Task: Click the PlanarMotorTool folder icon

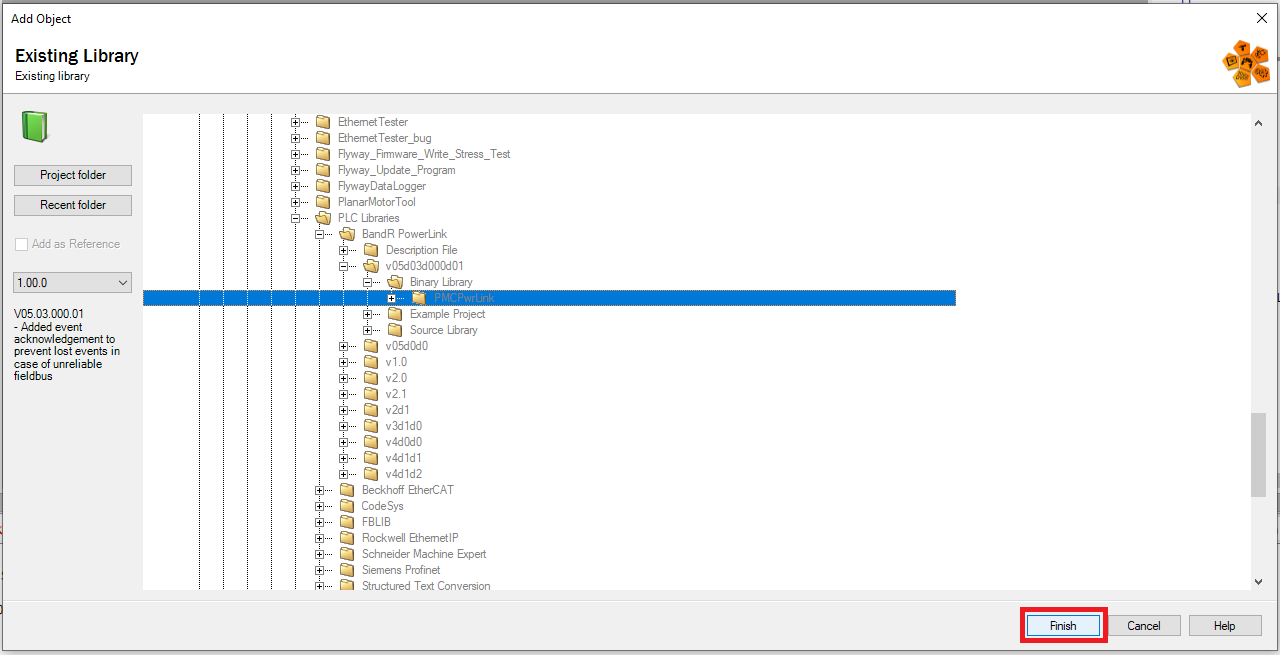Action: [x=323, y=202]
